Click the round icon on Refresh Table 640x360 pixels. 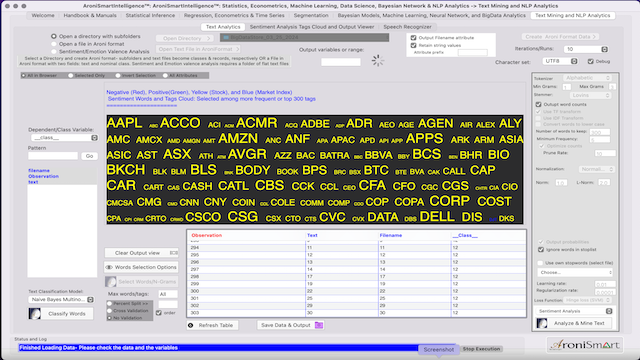pyautogui.click(x=191, y=325)
